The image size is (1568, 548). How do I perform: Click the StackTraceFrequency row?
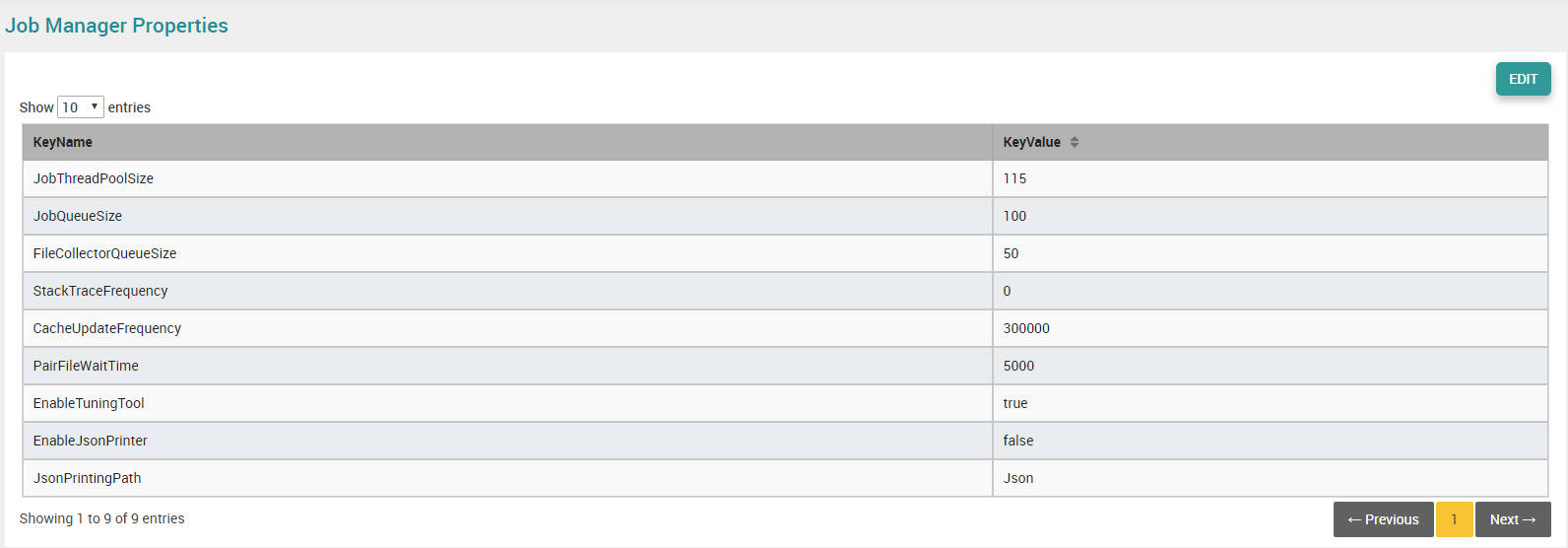(100, 291)
